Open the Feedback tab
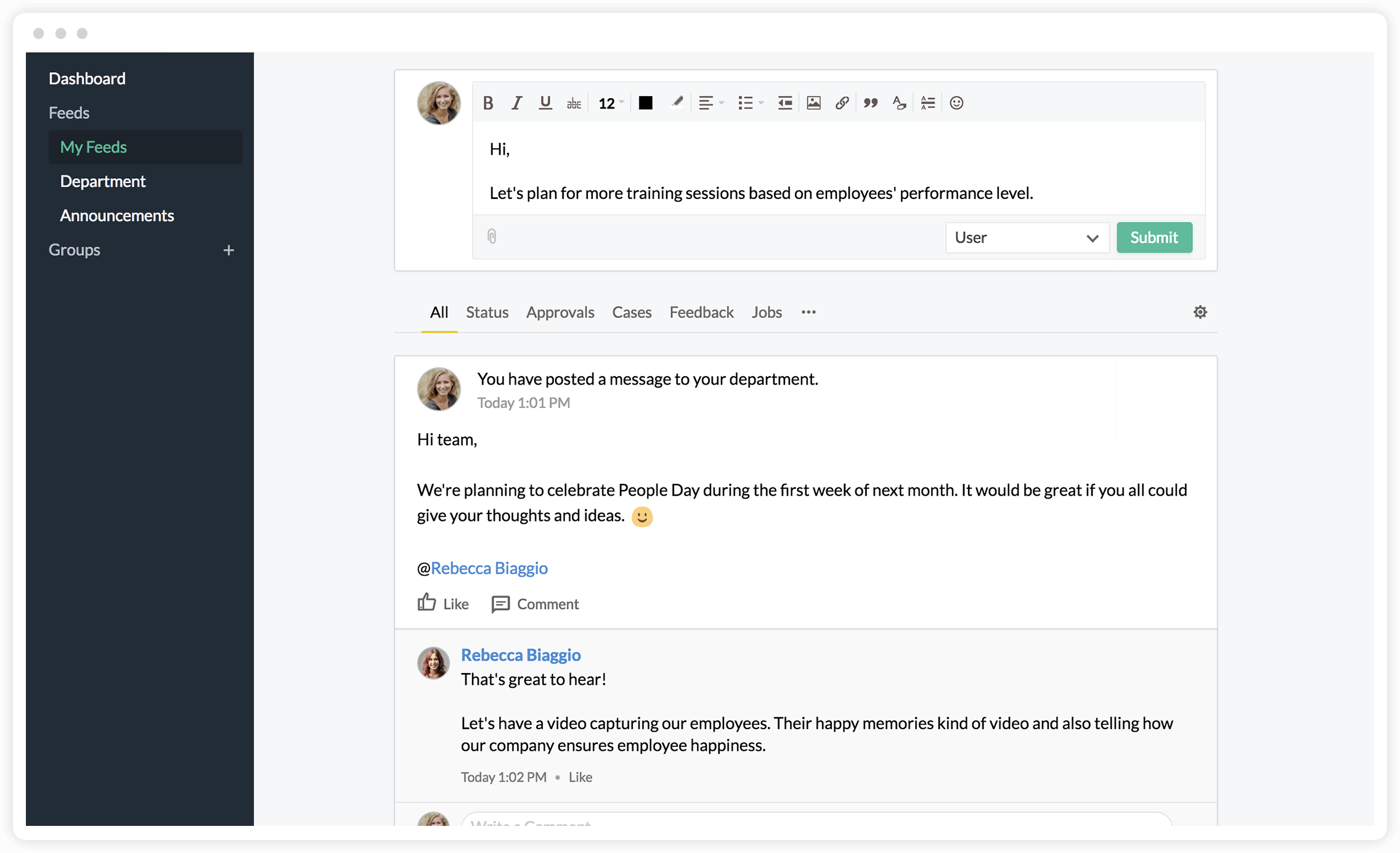Image resolution: width=1400 pixels, height=853 pixels. coord(701,312)
